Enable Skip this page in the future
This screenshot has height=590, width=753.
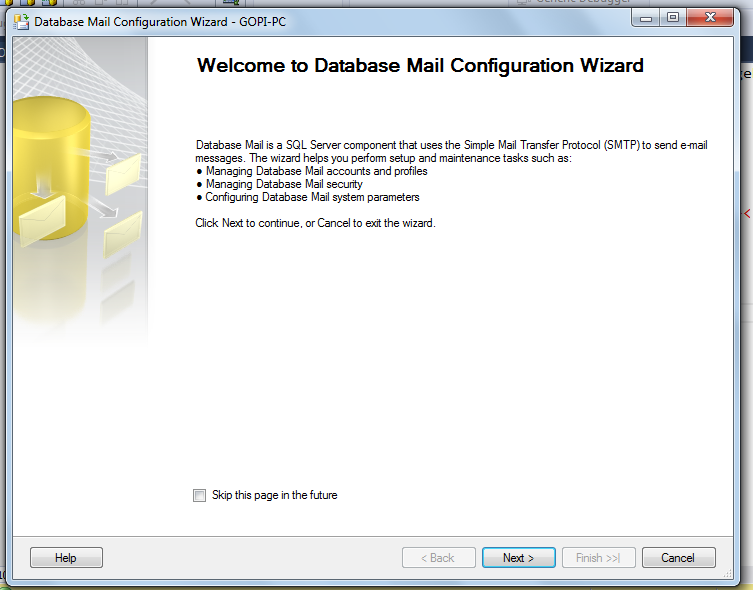click(199, 495)
